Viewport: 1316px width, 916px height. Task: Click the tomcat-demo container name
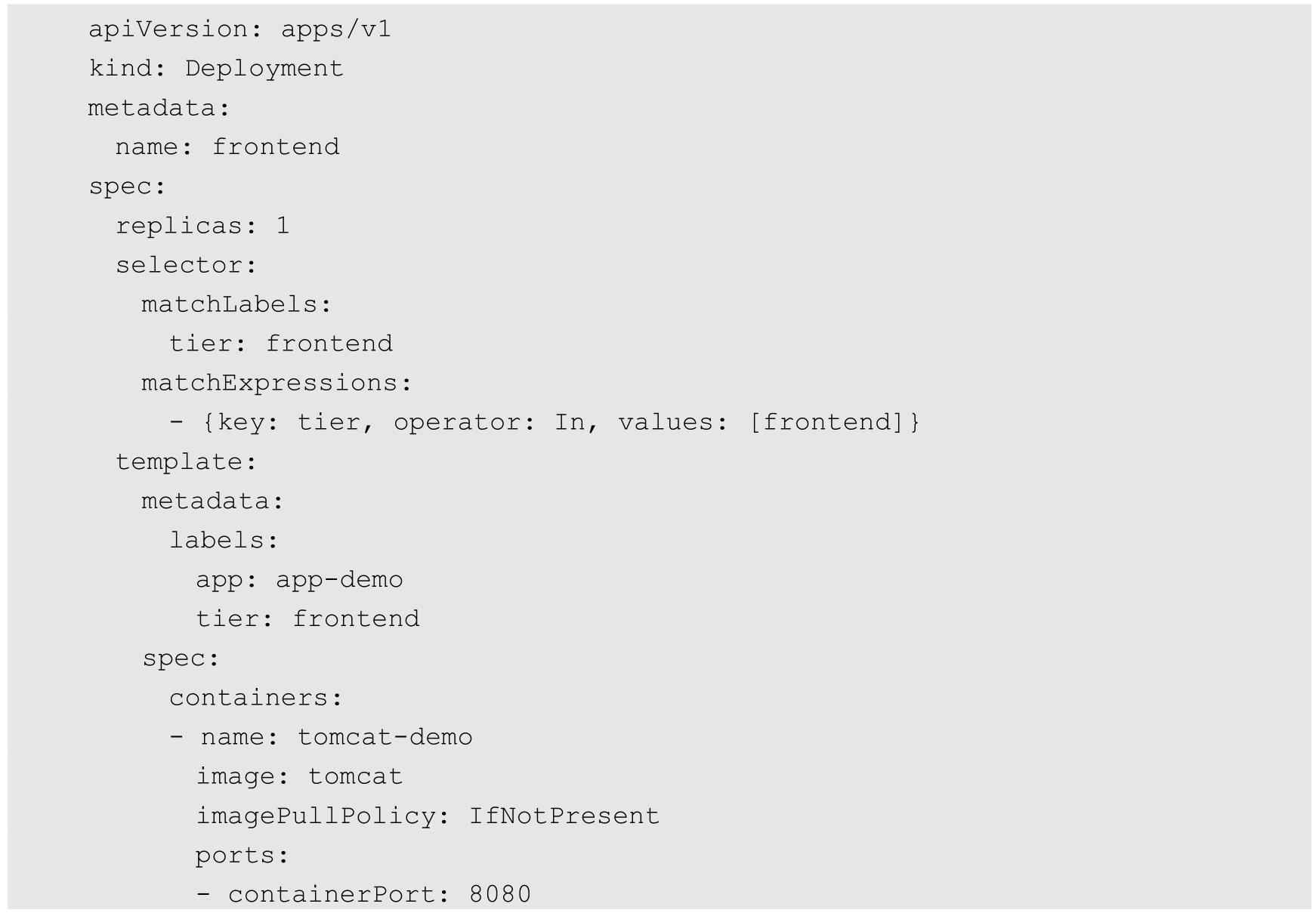click(385, 737)
